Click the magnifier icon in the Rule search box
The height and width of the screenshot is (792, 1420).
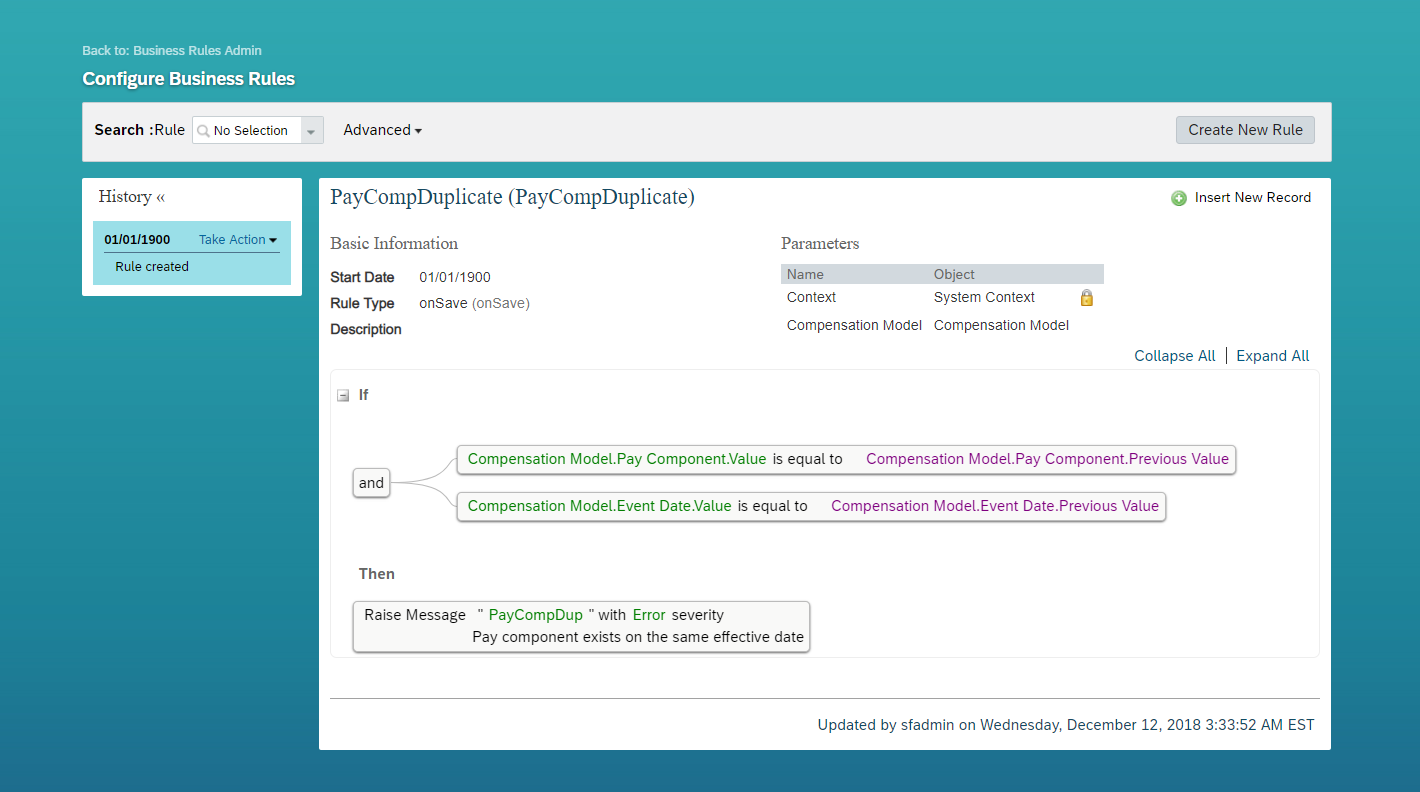pos(203,130)
